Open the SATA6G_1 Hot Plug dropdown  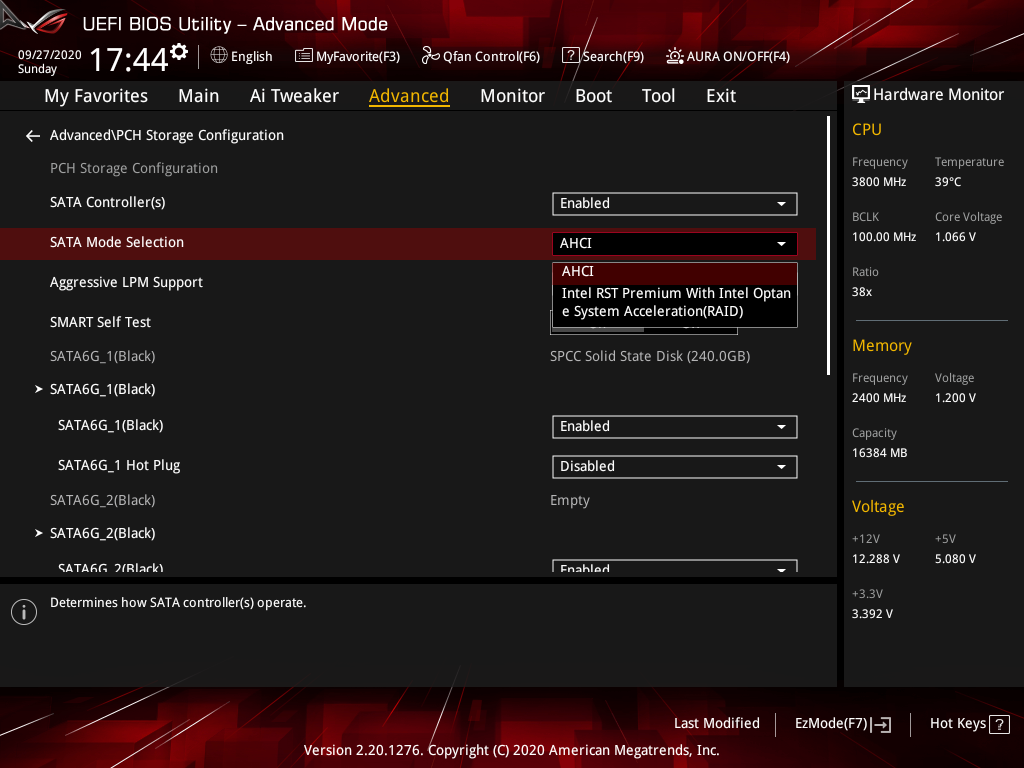coord(675,467)
